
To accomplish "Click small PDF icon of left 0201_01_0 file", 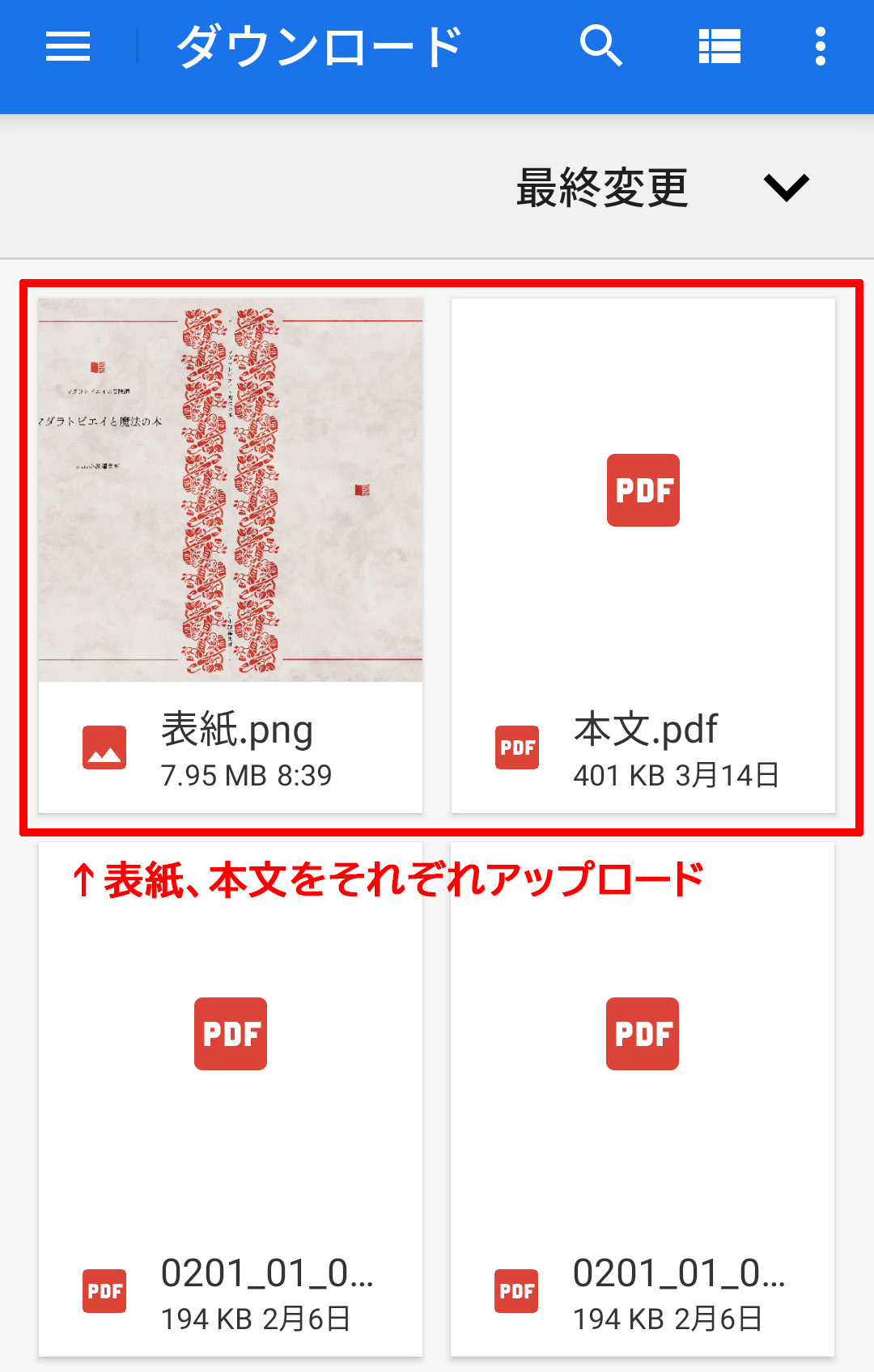I will click(104, 1290).
